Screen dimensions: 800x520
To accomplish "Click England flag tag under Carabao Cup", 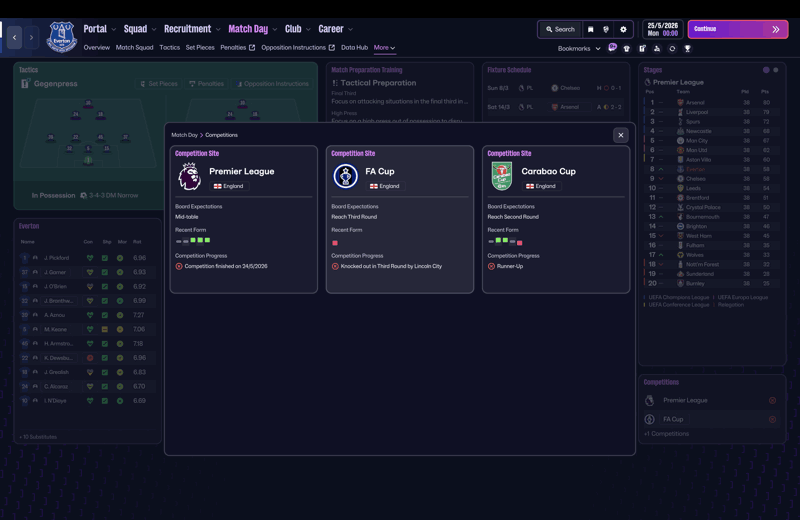I will coord(540,186).
